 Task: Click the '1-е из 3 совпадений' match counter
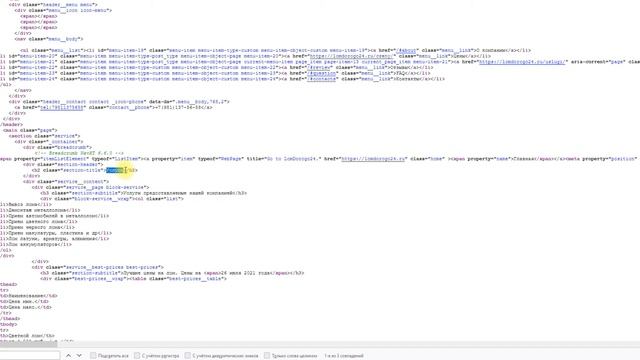coord(344,356)
